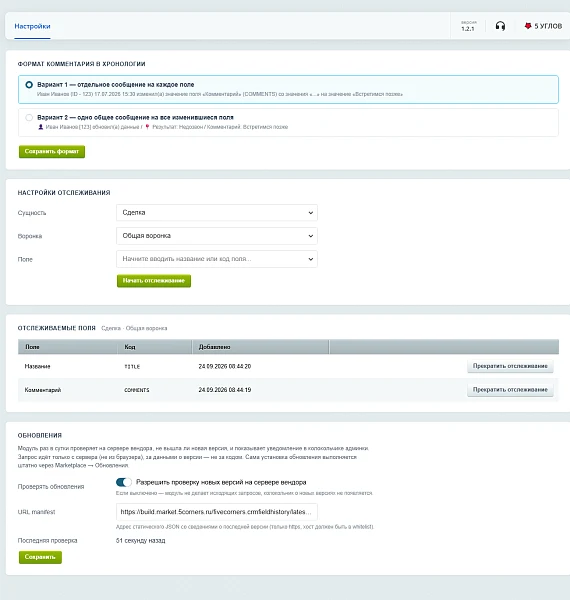
Task: Click the URL manifest input field
Action: pos(217,512)
